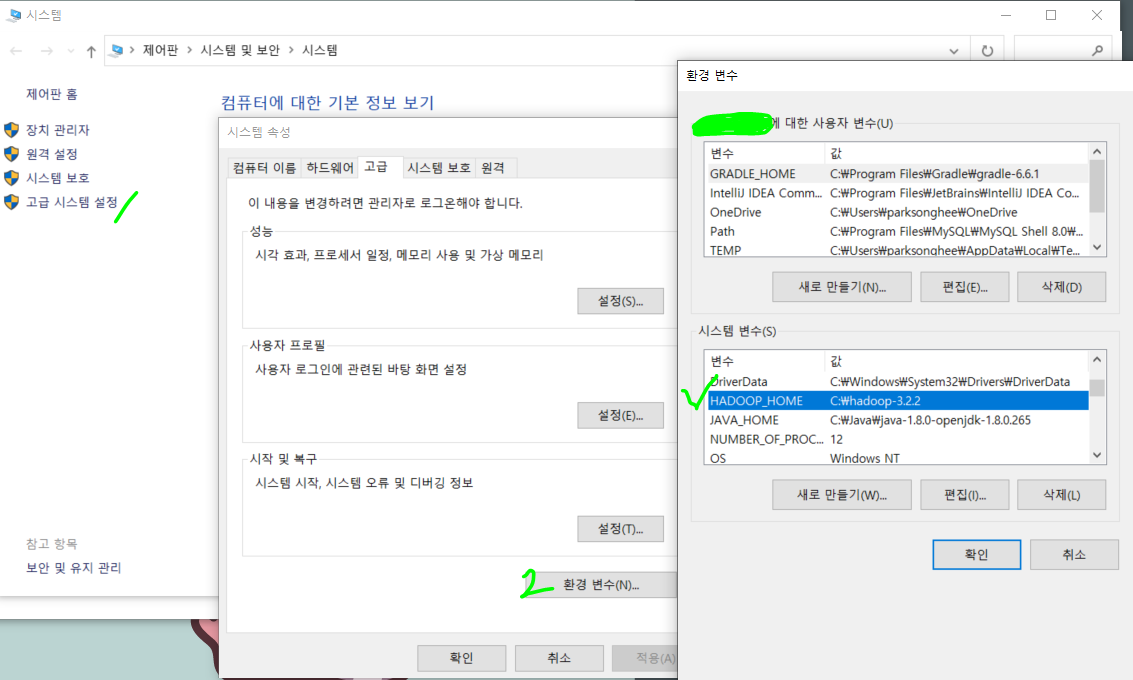Open the recent locations dropdown arrow
The height and width of the screenshot is (680, 1133).
(70, 51)
